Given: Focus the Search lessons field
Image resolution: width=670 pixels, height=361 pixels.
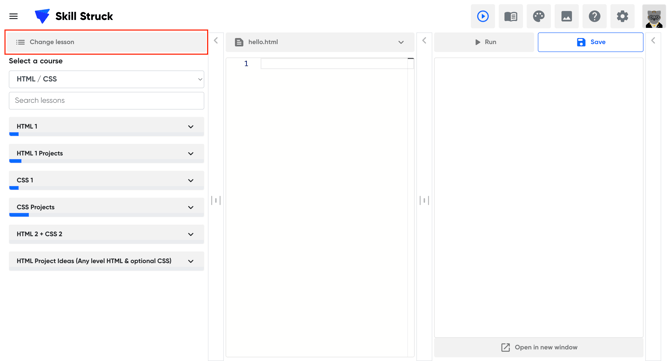Looking at the screenshot, I should coord(106,100).
